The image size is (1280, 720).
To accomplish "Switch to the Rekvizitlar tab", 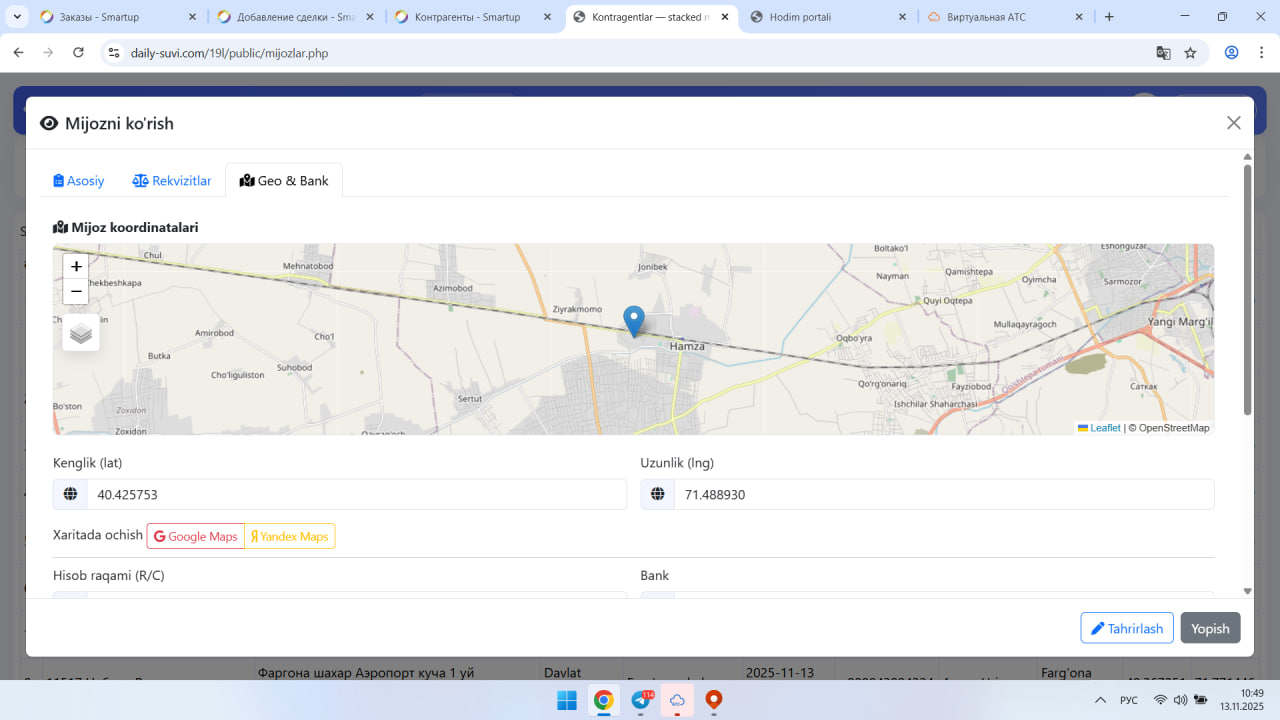I will pos(172,181).
